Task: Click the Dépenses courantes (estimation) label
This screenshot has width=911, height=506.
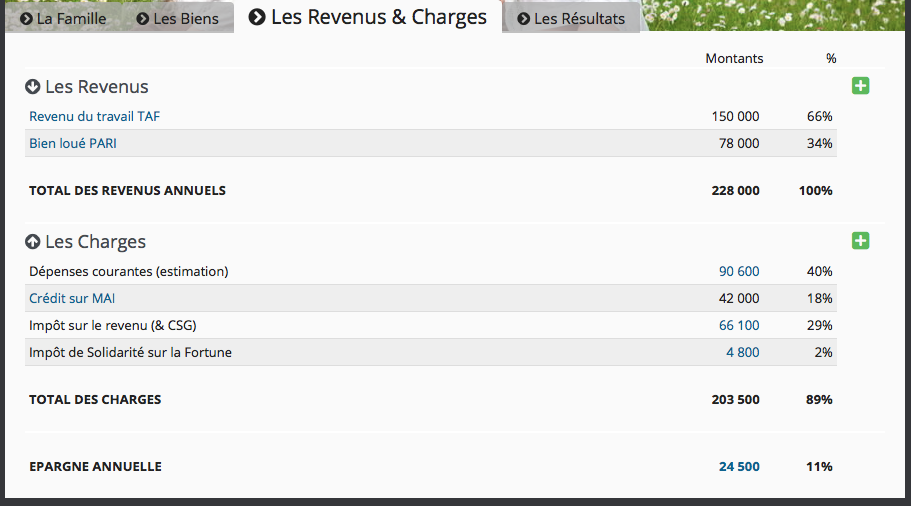Action: coord(128,271)
